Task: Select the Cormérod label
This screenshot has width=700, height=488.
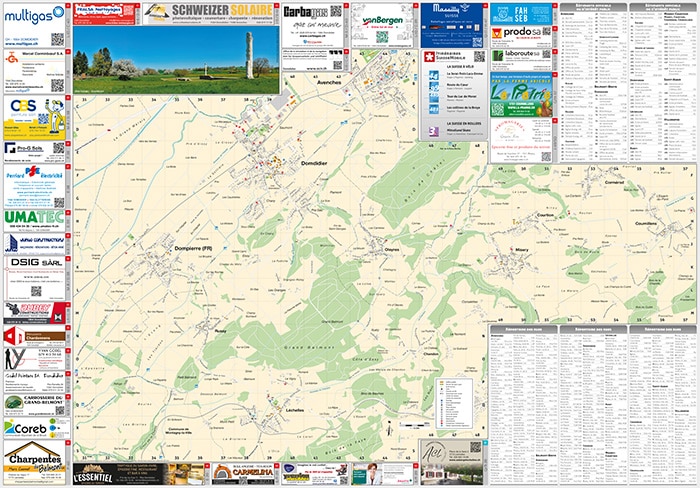Action: click(x=614, y=182)
